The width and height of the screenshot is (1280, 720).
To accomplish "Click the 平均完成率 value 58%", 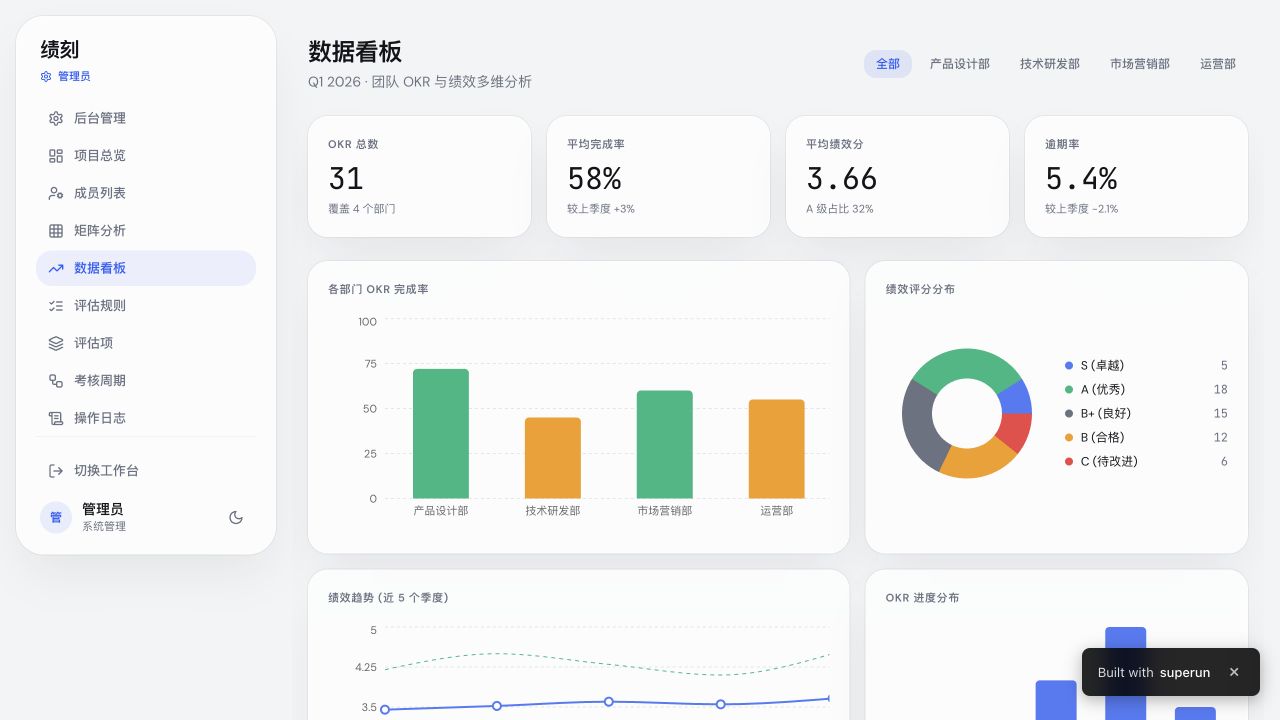I will click(x=595, y=179).
